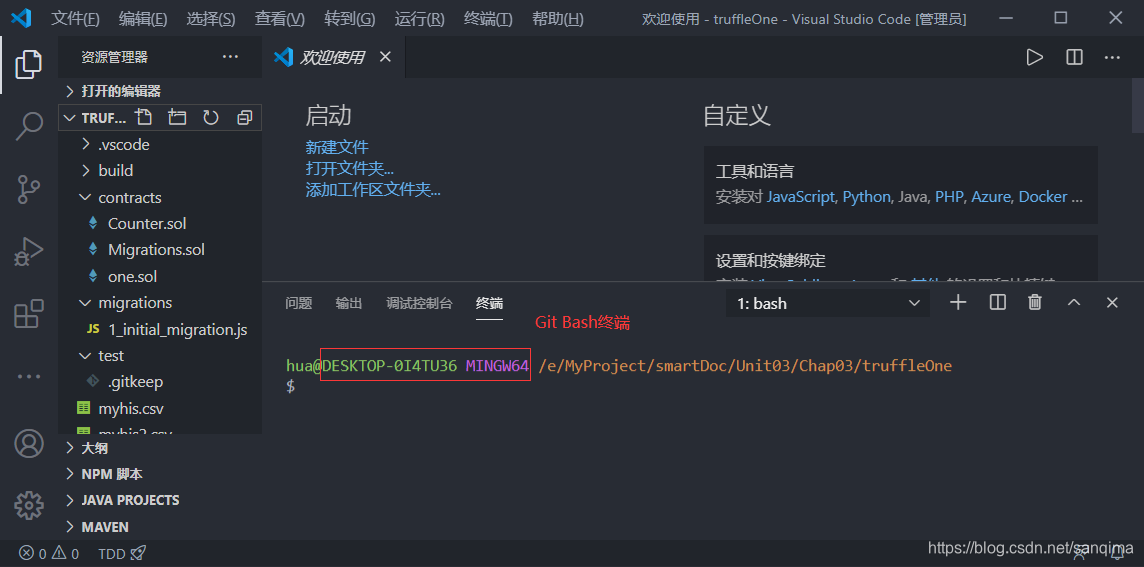
Task: Collapse the migrations folder
Action: pos(160,302)
